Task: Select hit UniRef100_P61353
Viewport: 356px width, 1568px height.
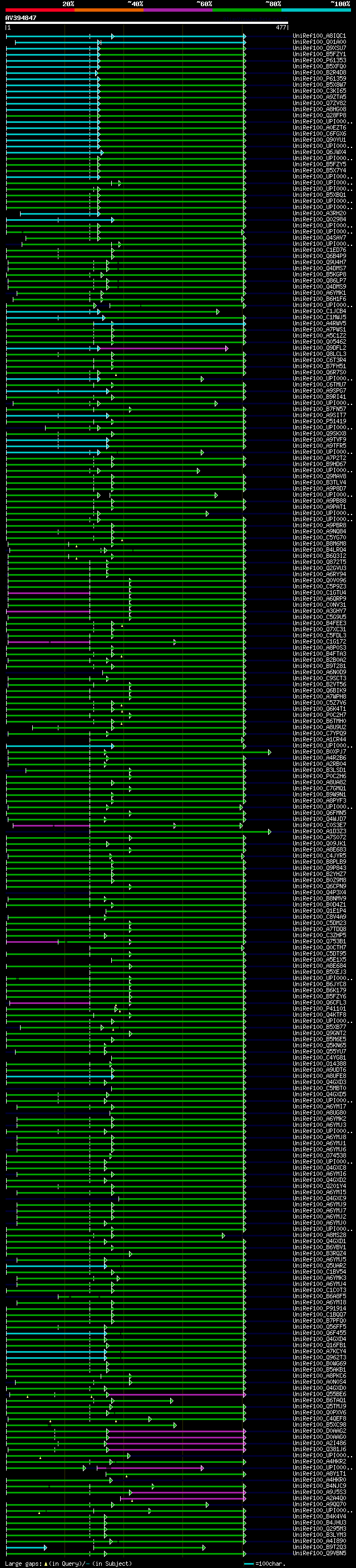Action: [319, 60]
